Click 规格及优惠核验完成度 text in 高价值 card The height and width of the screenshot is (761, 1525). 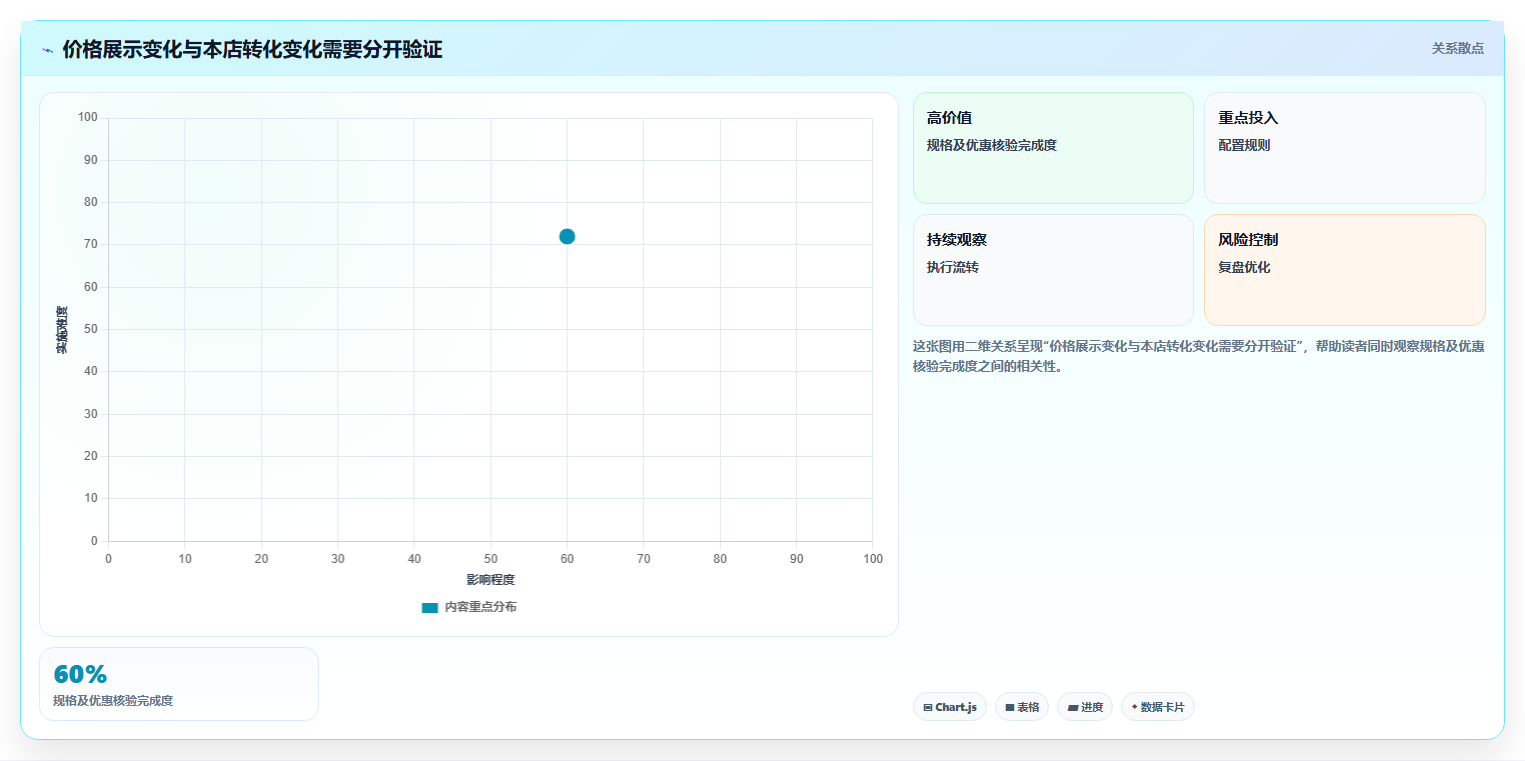pyautogui.click(x=992, y=145)
